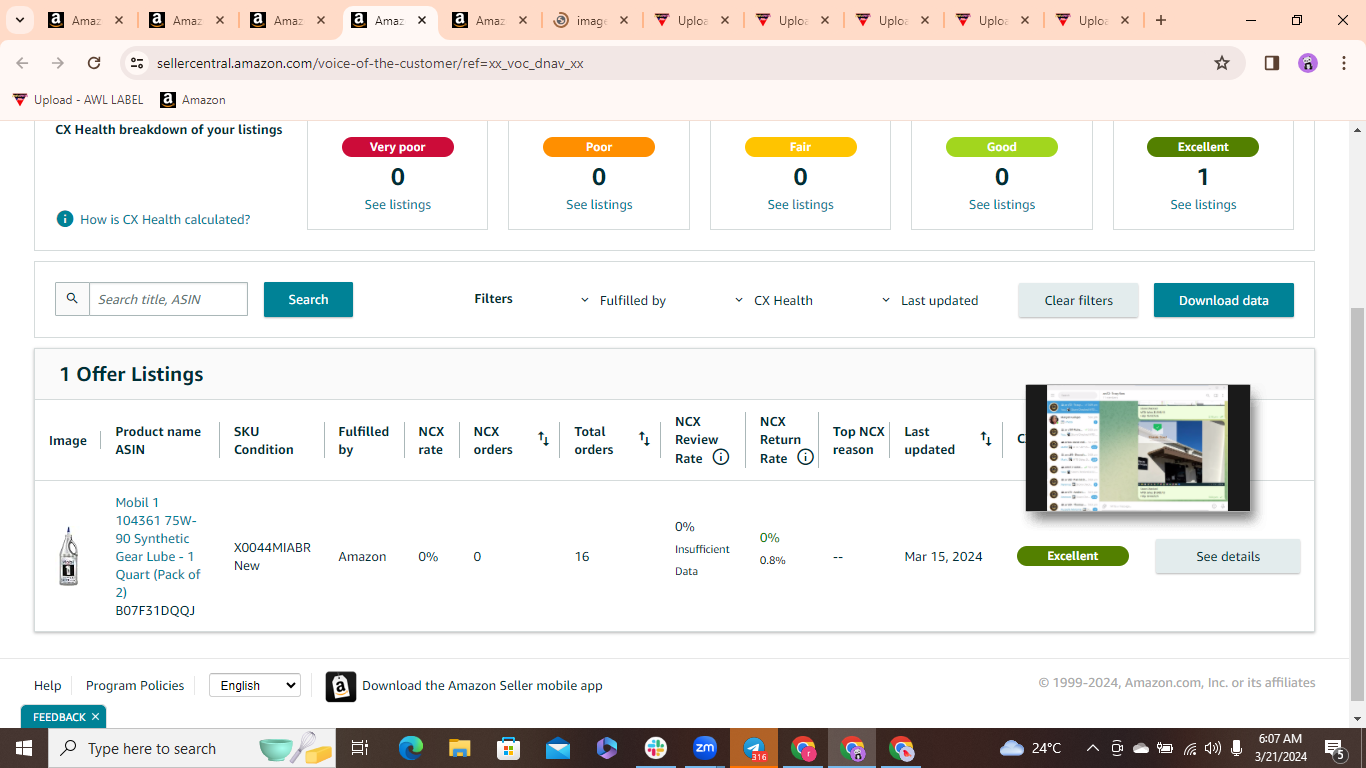
Task: See listings under Fair
Action: 800,204
